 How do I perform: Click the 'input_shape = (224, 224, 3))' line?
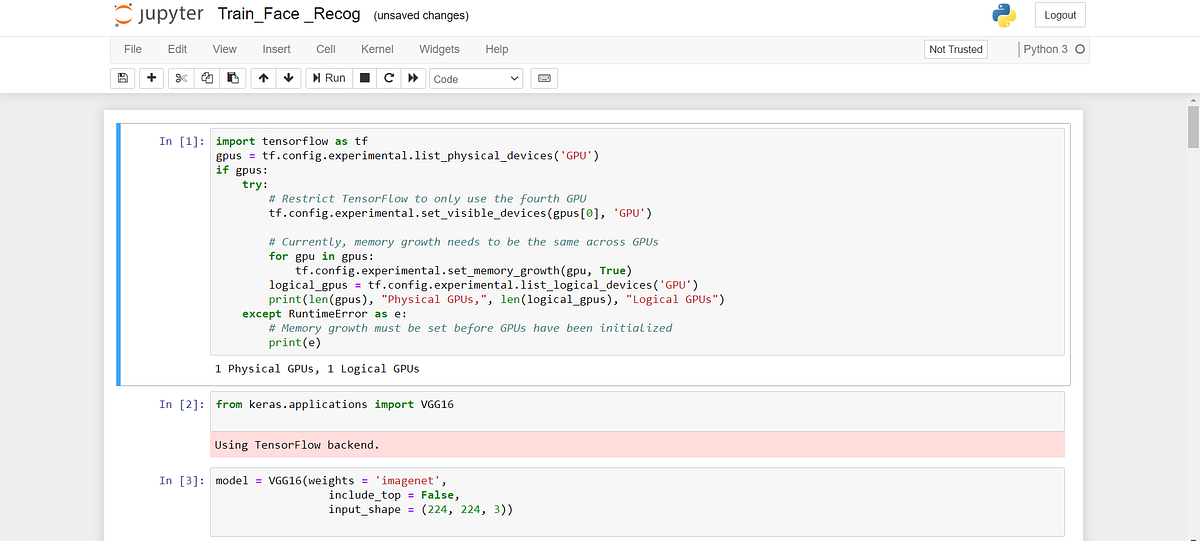(421, 510)
